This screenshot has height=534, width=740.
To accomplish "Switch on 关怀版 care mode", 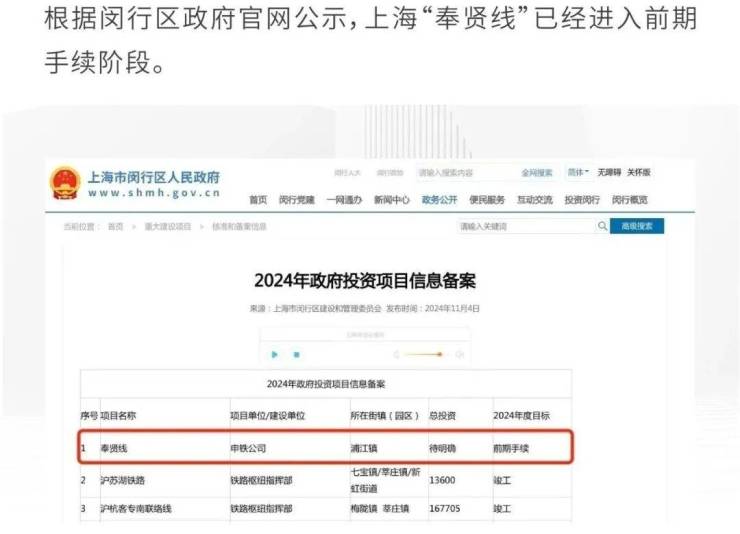I will (x=639, y=173).
